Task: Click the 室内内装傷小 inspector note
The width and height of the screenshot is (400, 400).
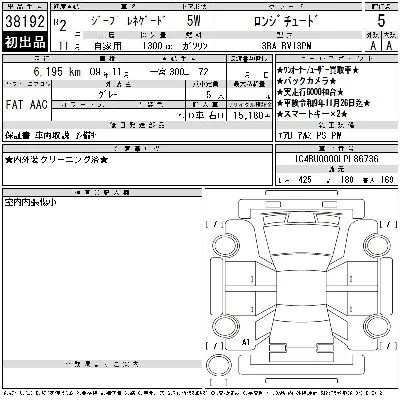Action: click(x=30, y=202)
